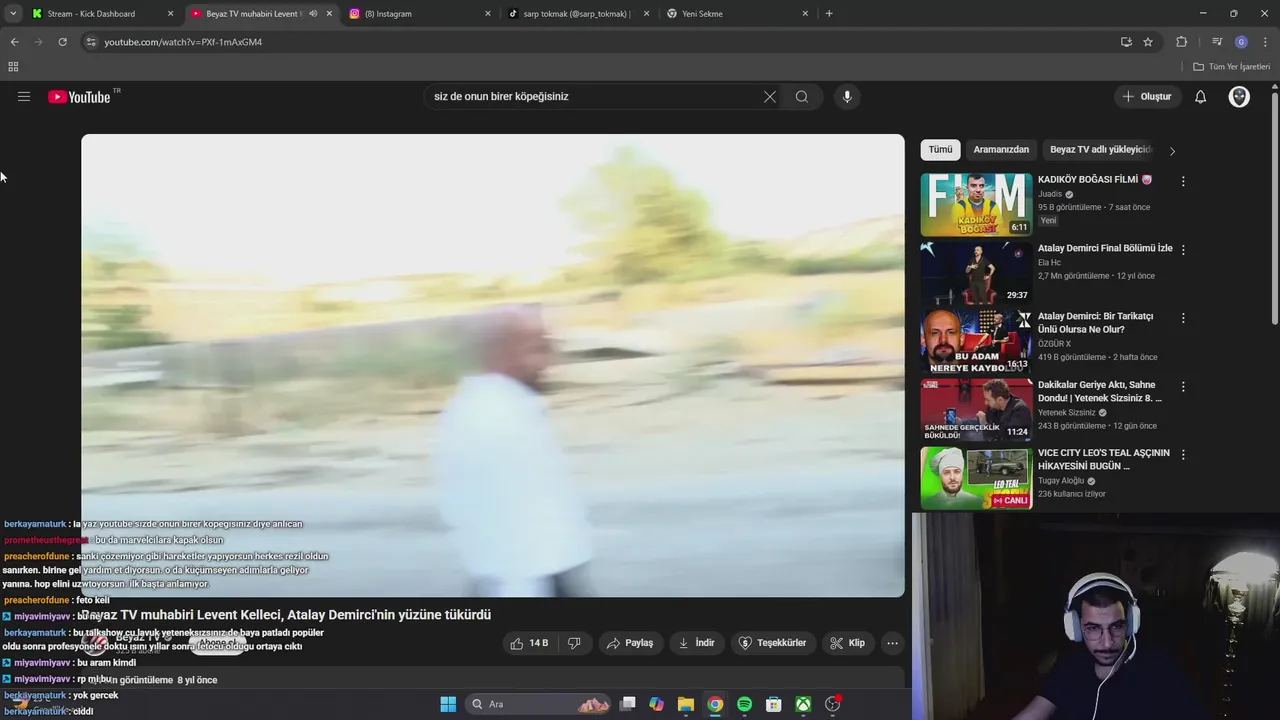Screen dimensions: 1280x720
Task: Open the live LEO TEAL thumbnail
Action: click(x=976, y=477)
